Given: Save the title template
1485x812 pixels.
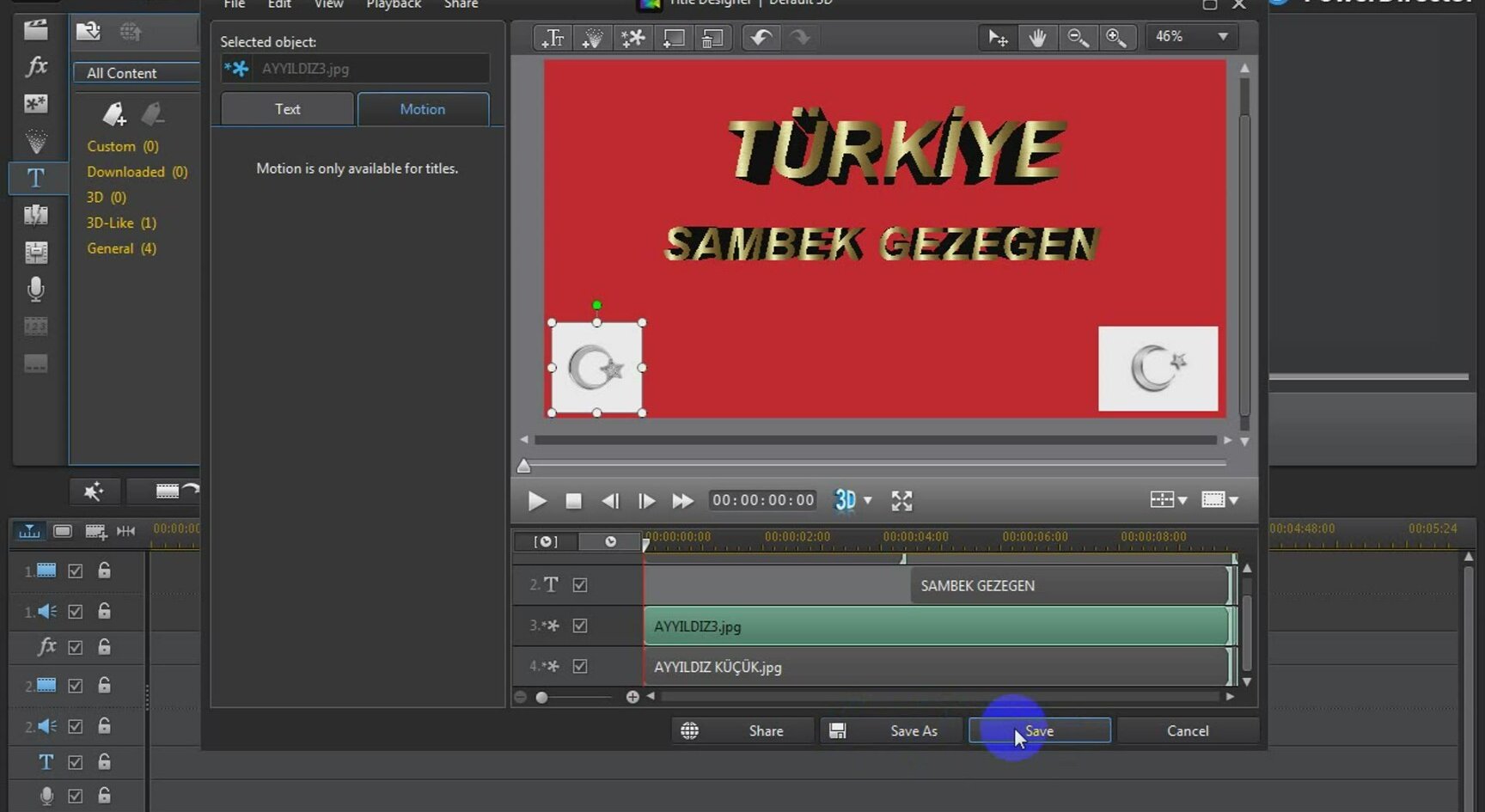Looking at the screenshot, I should click(x=1040, y=730).
